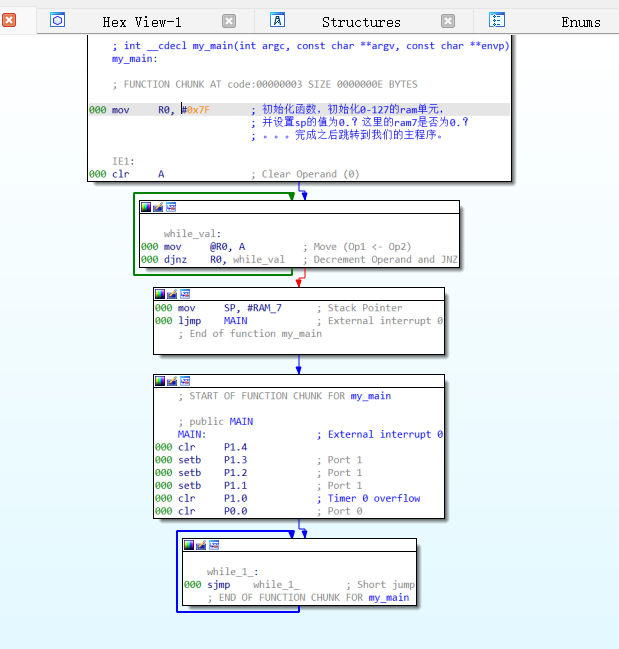The height and width of the screenshot is (649, 619).
Task: Follow the MAIN target in ljmp line
Action: click(x=235, y=321)
